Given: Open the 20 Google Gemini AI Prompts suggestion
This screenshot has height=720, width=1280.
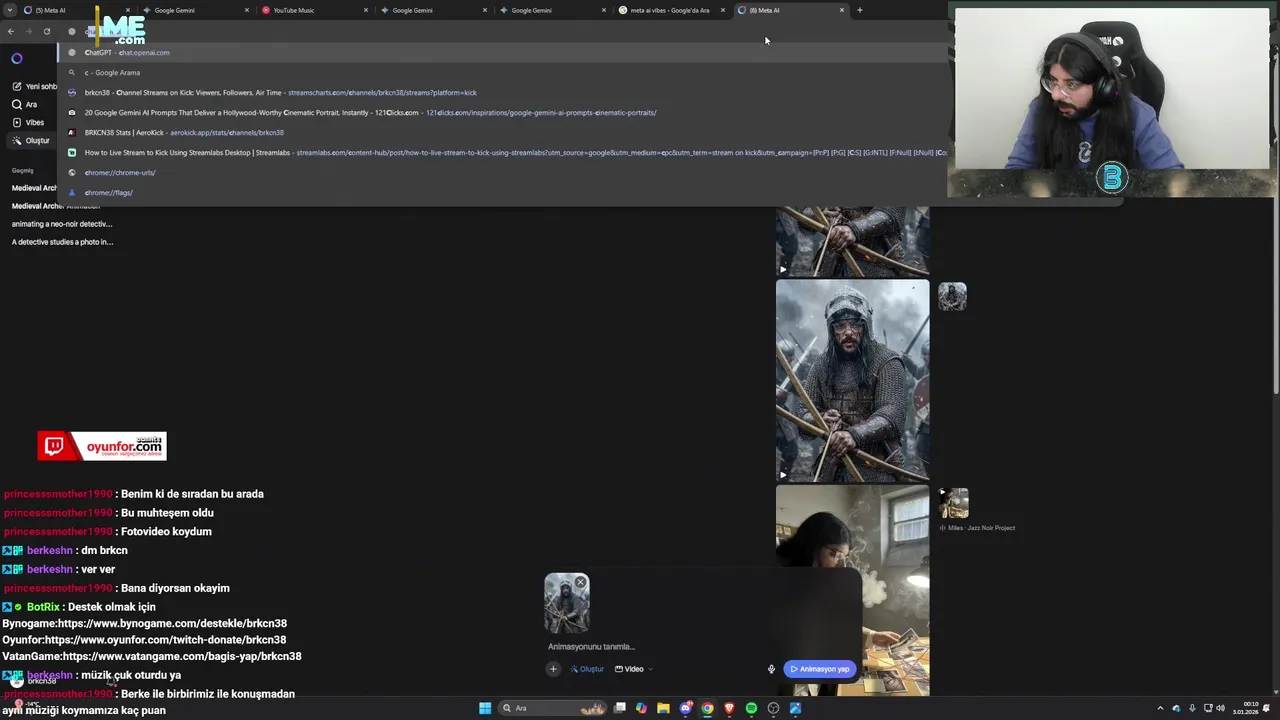Looking at the screenshot, I should pos(502,112).
